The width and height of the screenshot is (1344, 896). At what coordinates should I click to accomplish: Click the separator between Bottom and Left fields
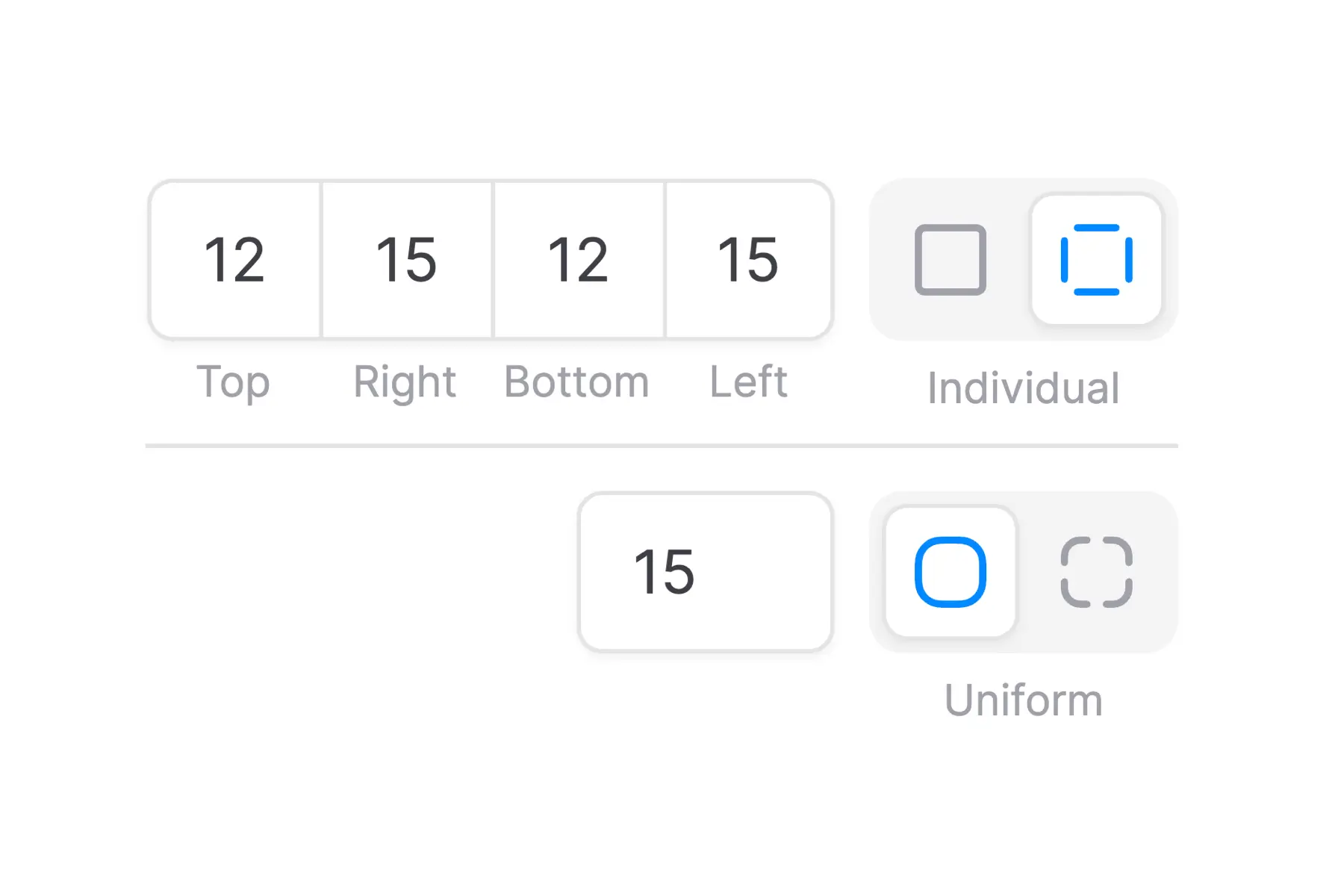click(x=665, y=260)
